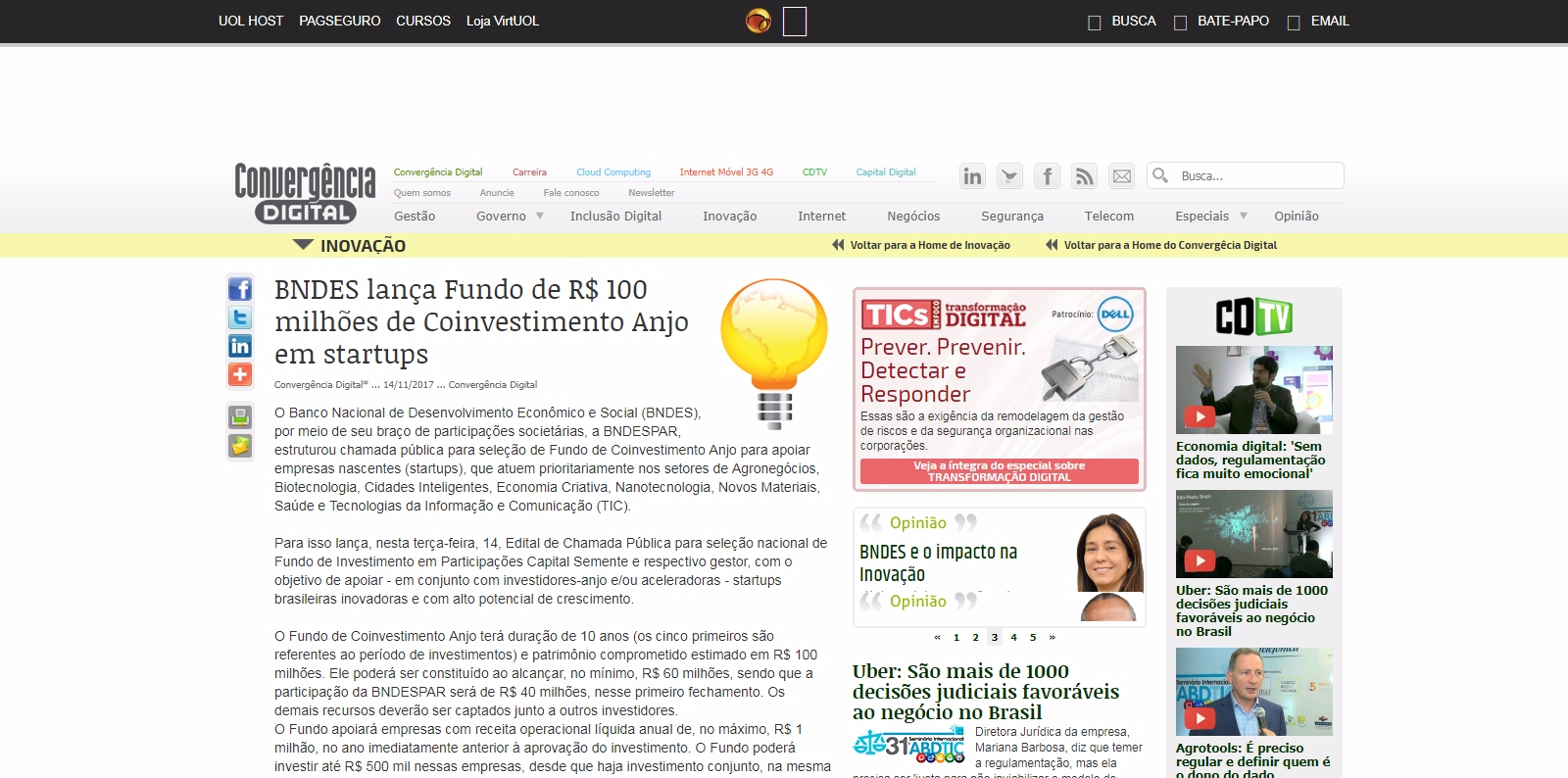Share article on Twitter via sidebar icon
Image resolution: width=1568 pixels, height=778 pixels.
240,317
